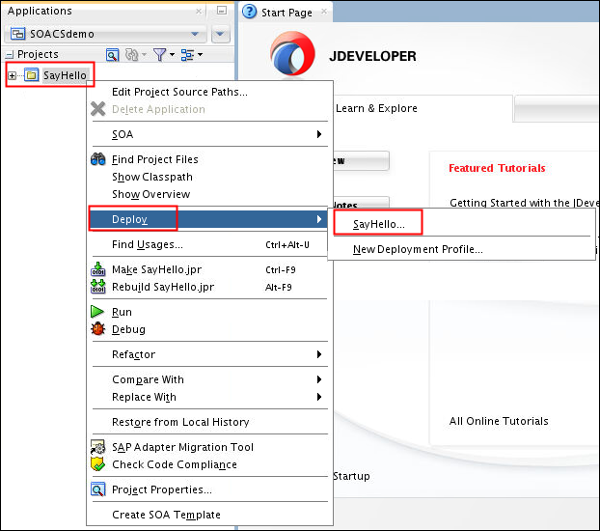This screenshot has width=600, height=531.
Task: Click Project Properties menu entry
Action: (210, 489)
